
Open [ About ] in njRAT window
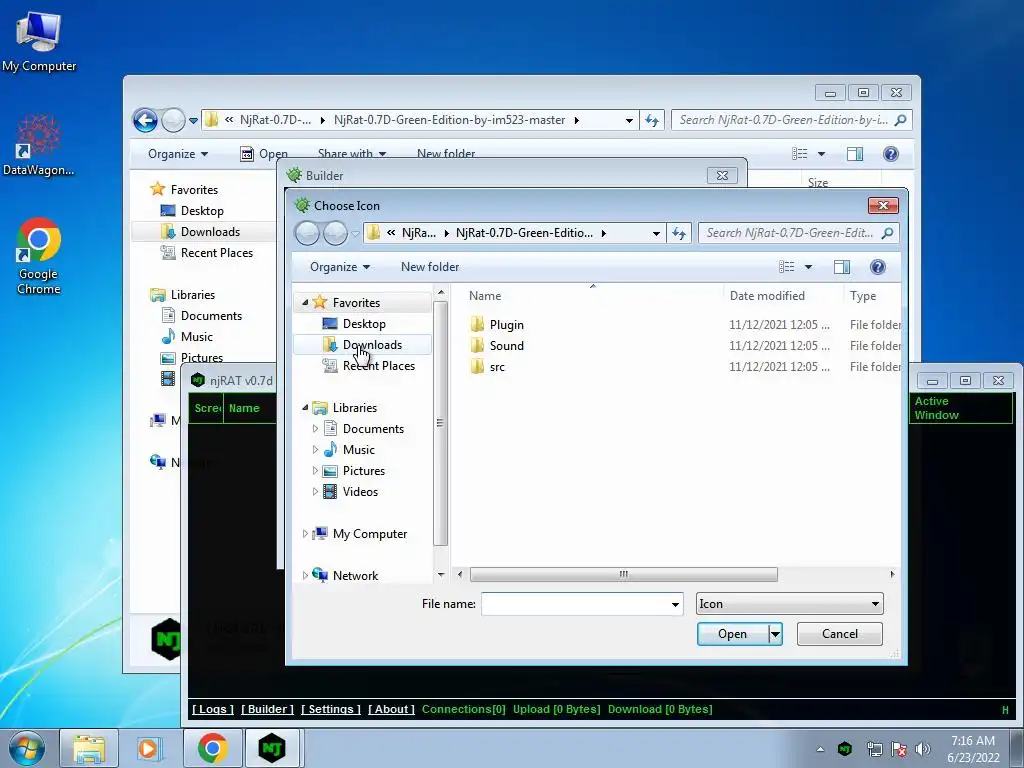coord(391,709)
